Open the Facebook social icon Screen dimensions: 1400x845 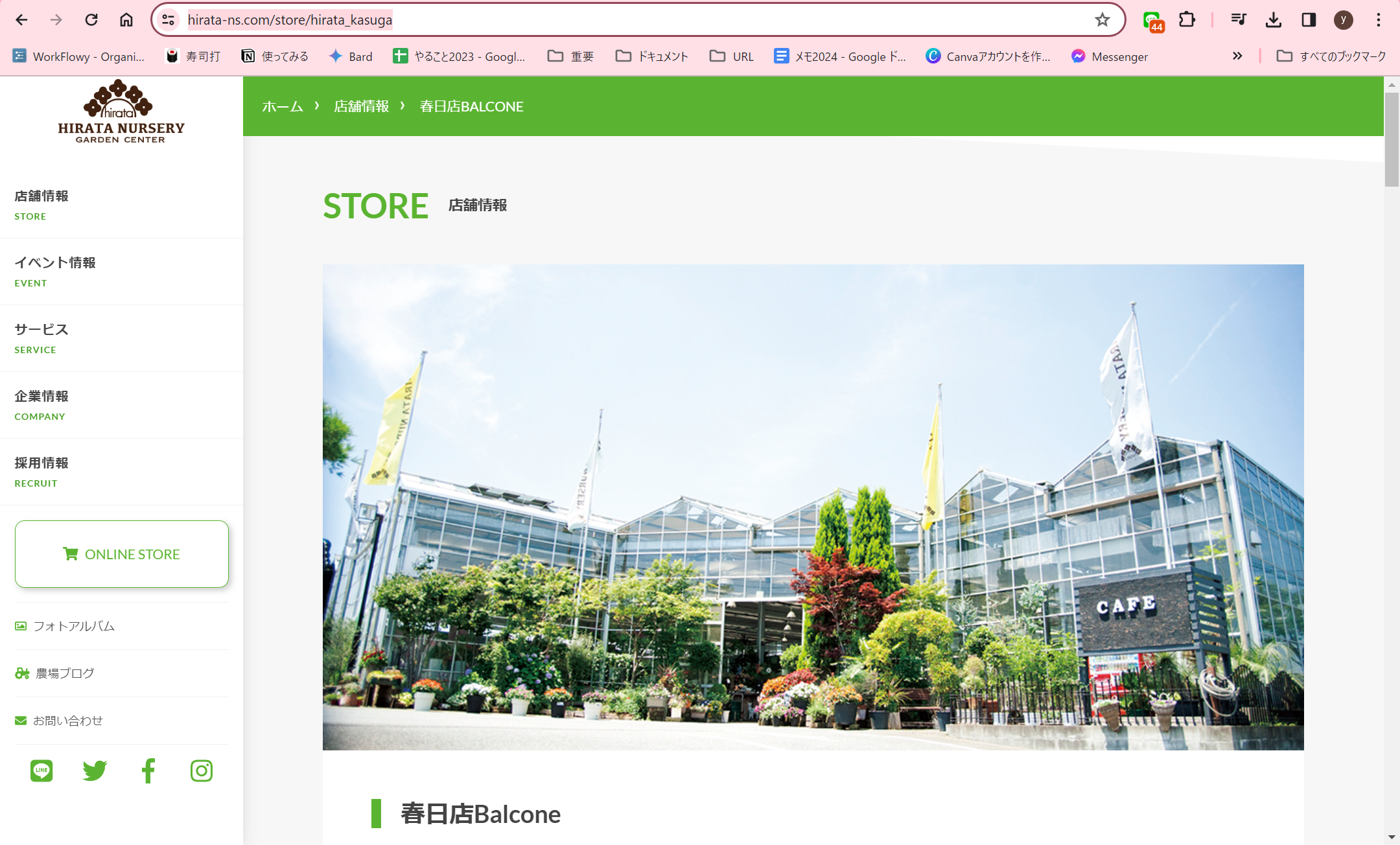tap(148, 770)
